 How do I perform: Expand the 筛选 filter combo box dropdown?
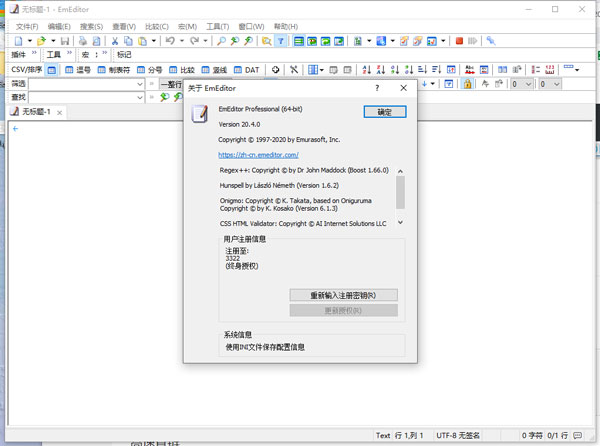click(139, 84)
